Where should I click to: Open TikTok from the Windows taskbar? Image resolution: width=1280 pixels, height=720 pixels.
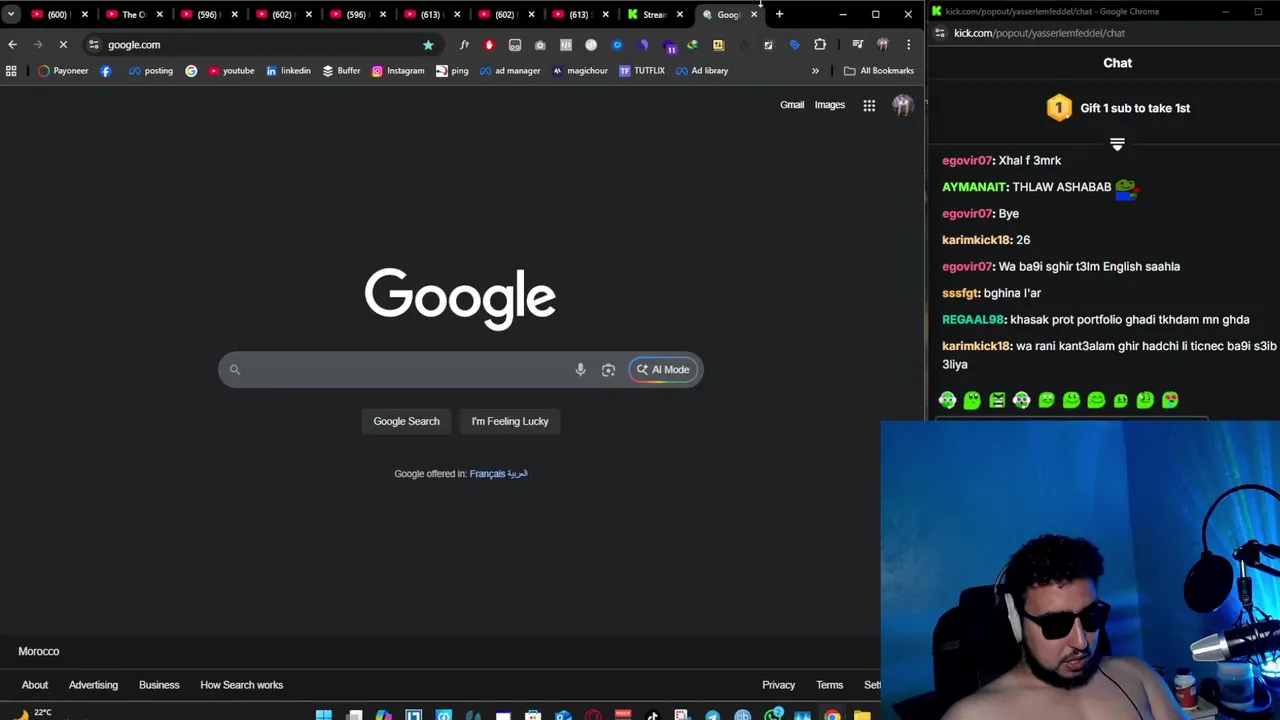point(652,715)
